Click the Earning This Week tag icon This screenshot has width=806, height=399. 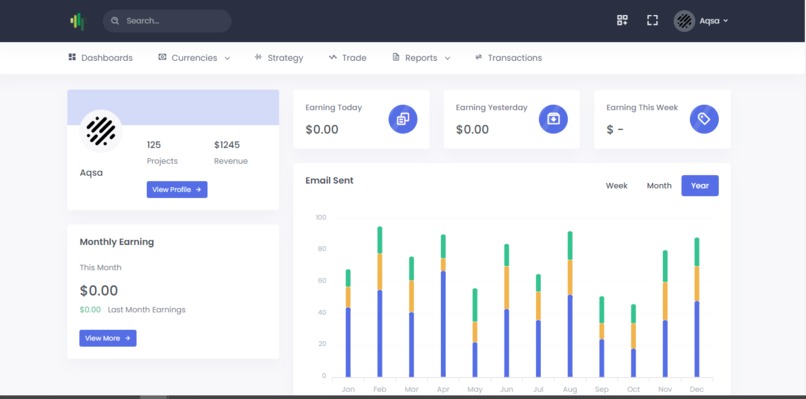[704, 119]
